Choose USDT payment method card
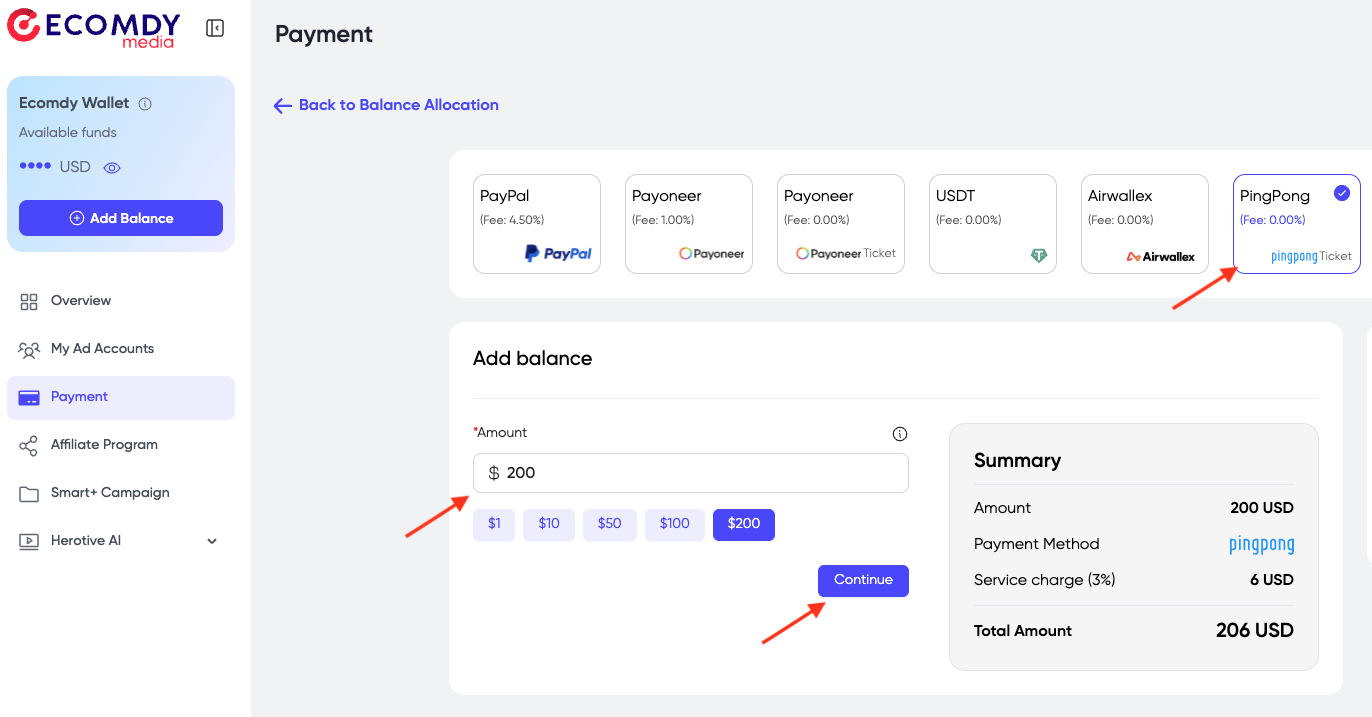The height and width of the screenshot is (717, 1372). point(993,224)
